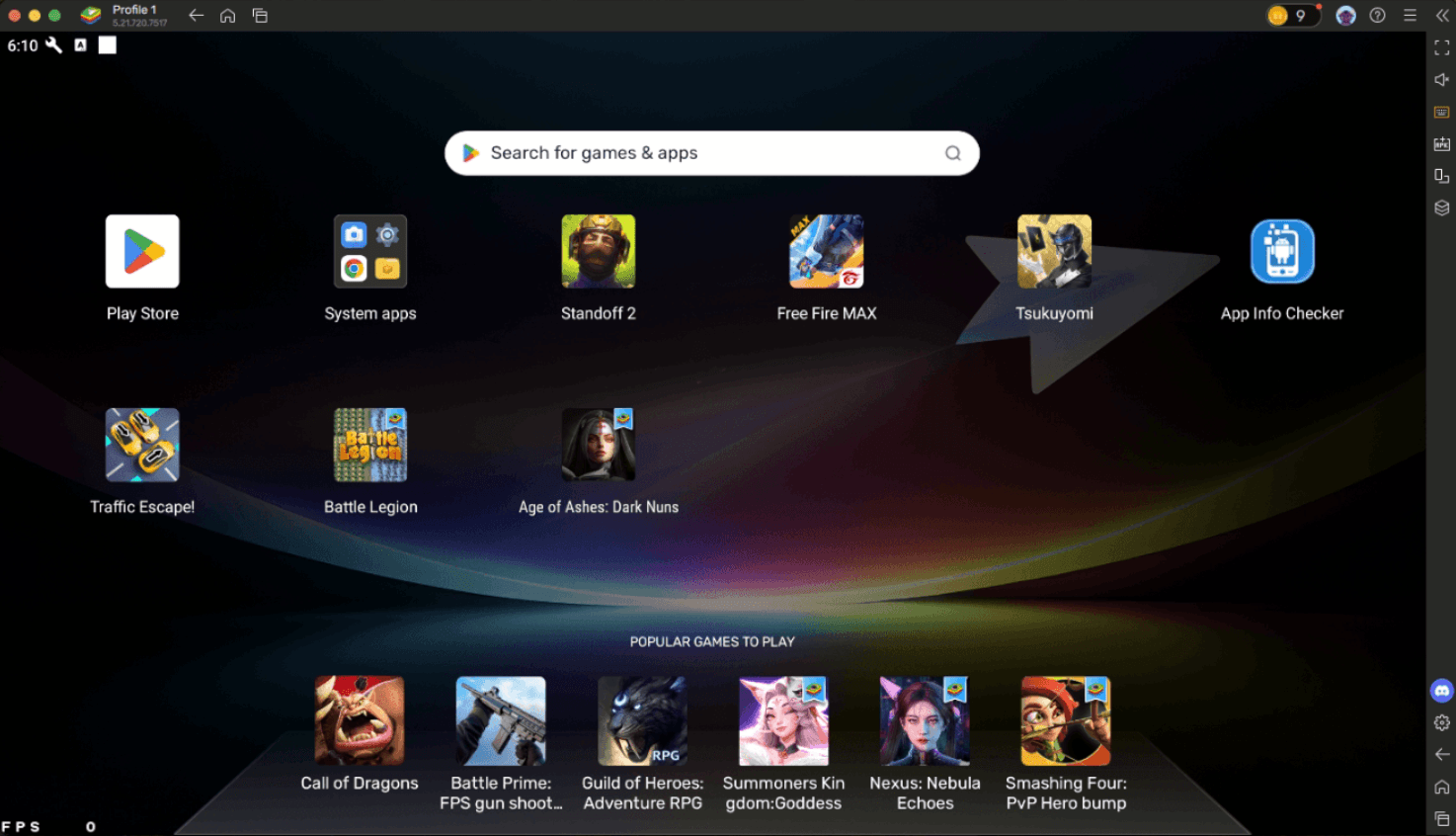
Task: Open the Play Store app
Action: [142, 251]
